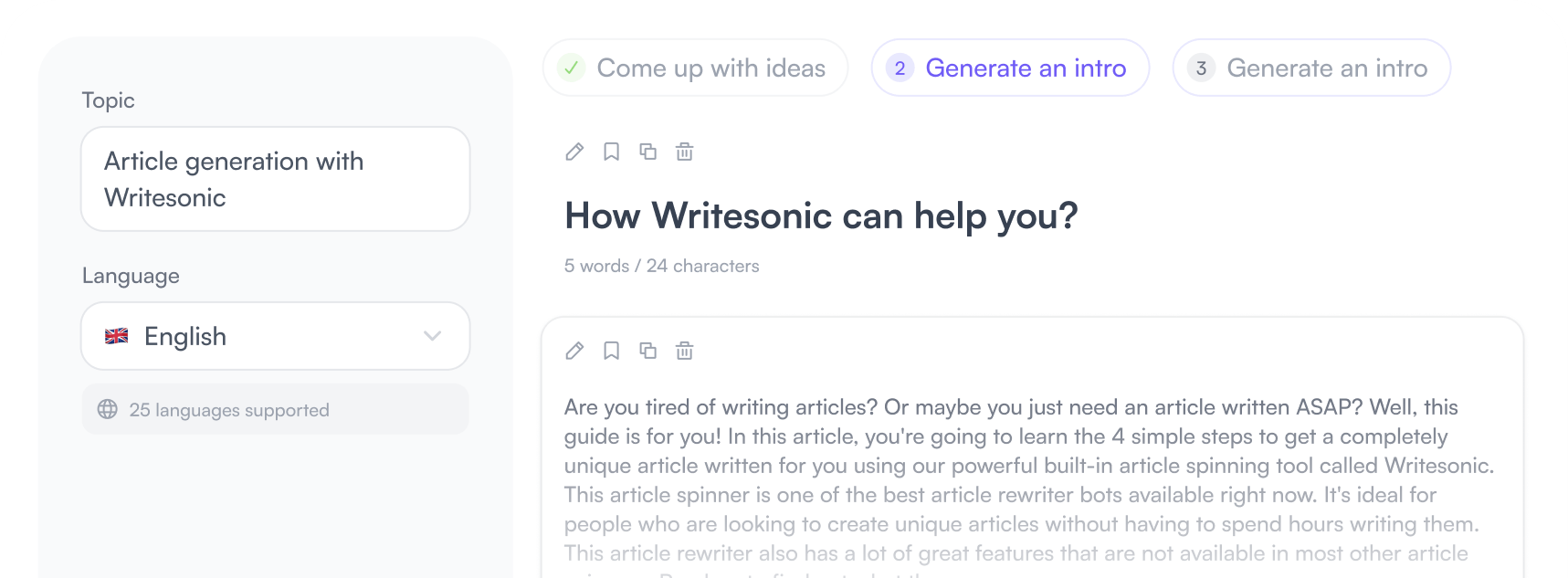Click the globe icon near supported languages
Screen dimensions: 1568x578
107,409
